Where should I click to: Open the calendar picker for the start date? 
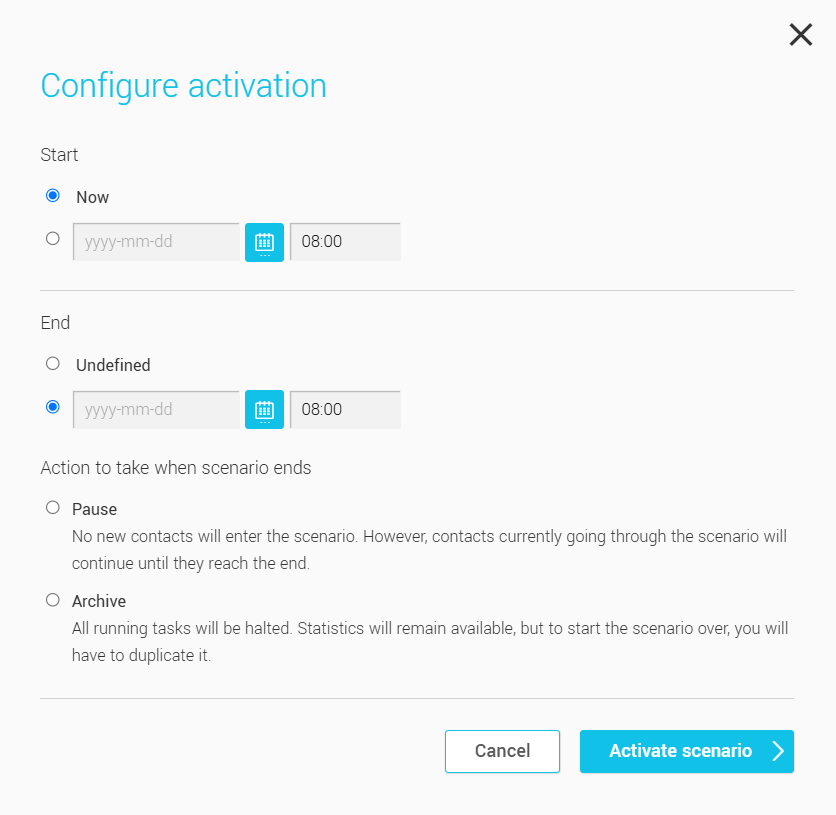tap(264, 242)
